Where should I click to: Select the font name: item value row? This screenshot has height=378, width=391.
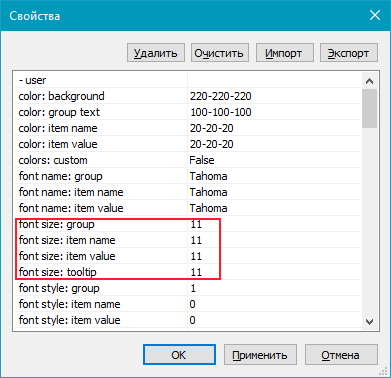[188, 208]
